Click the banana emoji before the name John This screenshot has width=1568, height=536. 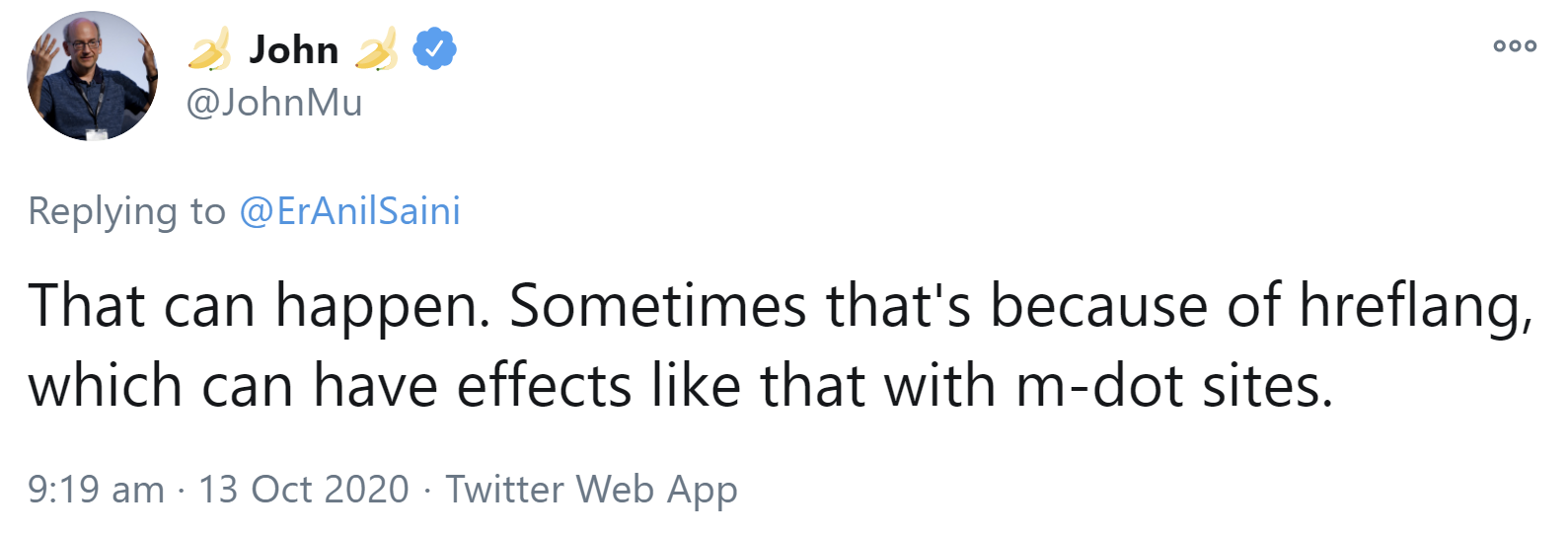[x=209, y=49]
